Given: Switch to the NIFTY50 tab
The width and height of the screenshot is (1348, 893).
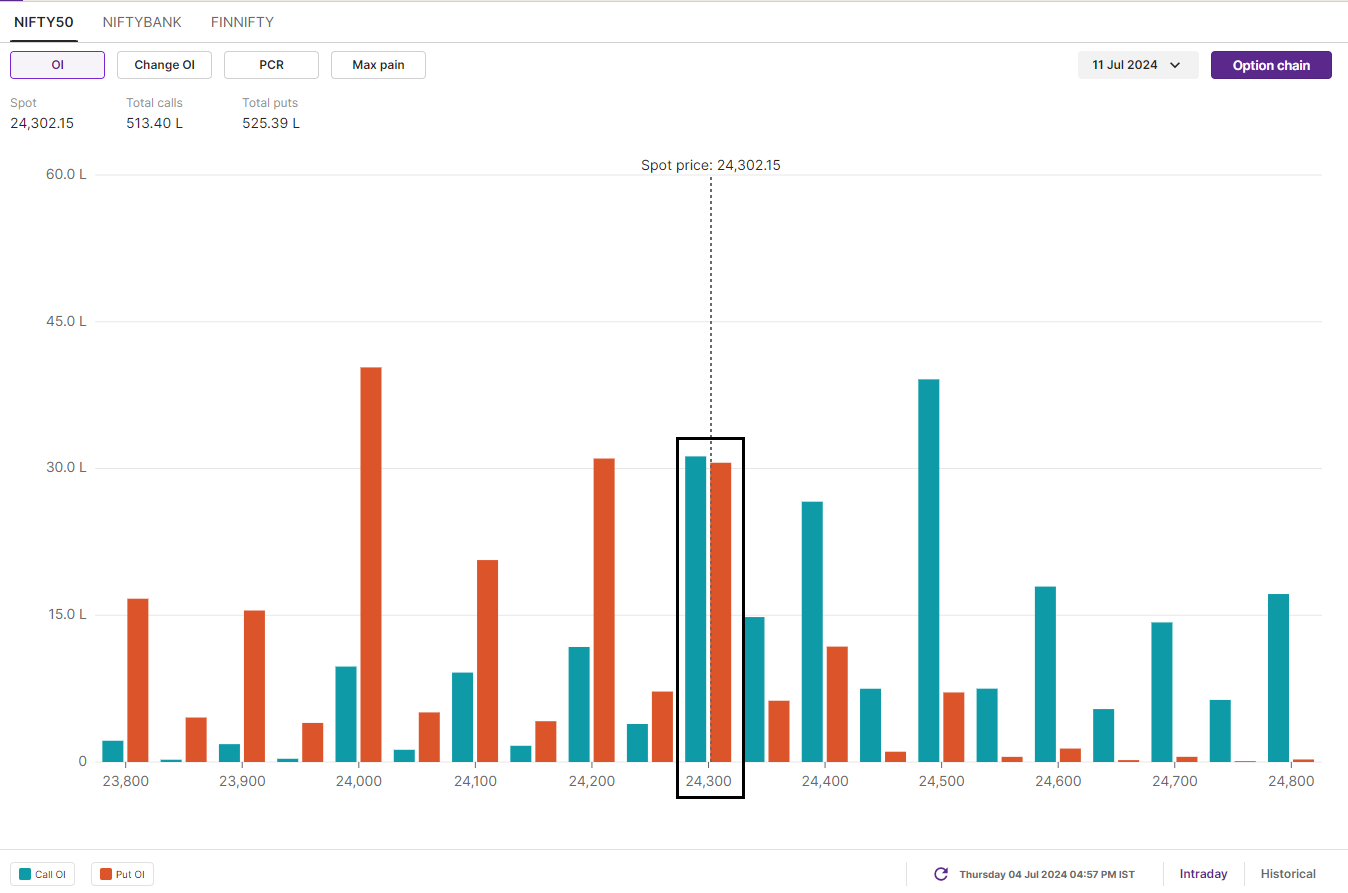Looking at the screenshot, I should [44, 22].
